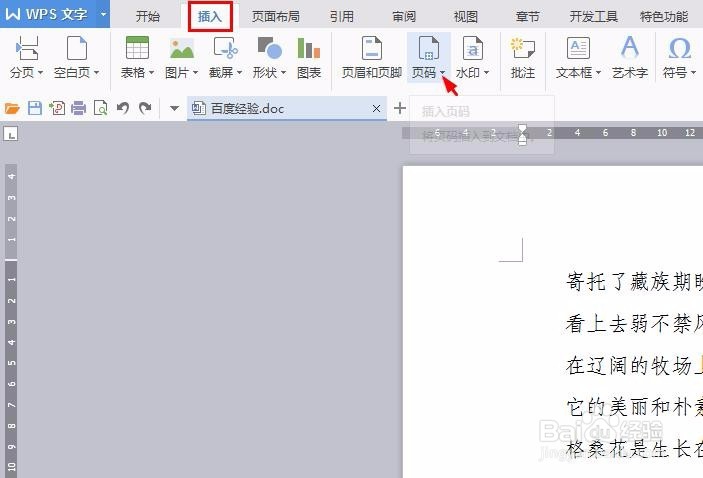The width and height of the screenshot is (703, 478).
Task: Click the 艺术字 word art icon
Action: click(x=630, y=48)
